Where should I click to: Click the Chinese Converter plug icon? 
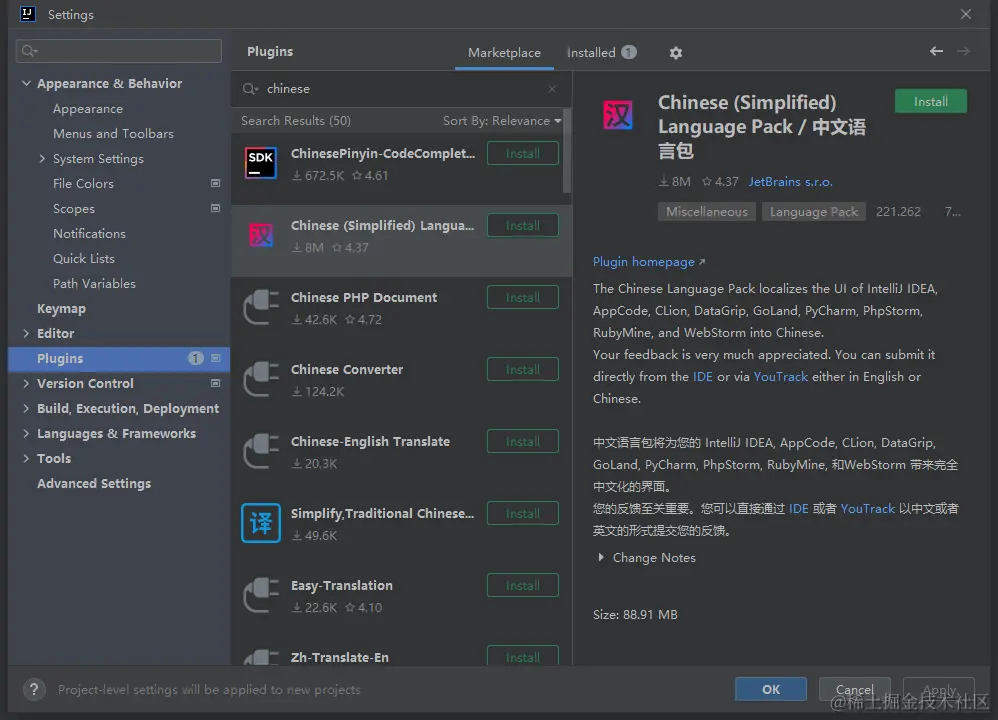[261, 379]
